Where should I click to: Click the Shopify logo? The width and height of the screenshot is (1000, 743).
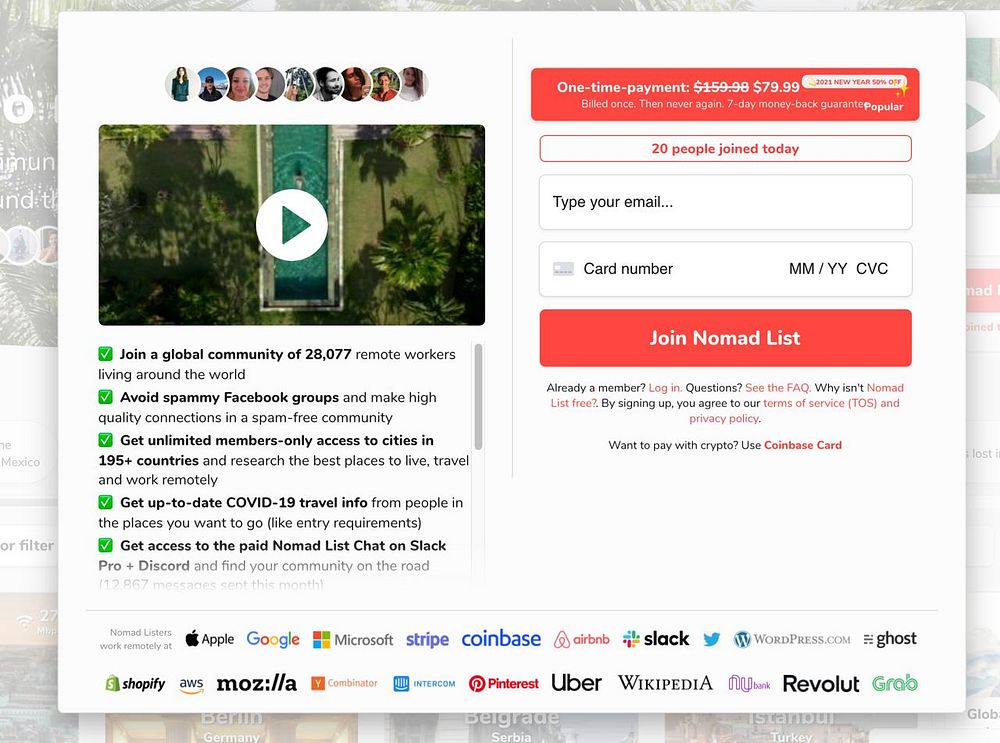(x=135, y=684)
